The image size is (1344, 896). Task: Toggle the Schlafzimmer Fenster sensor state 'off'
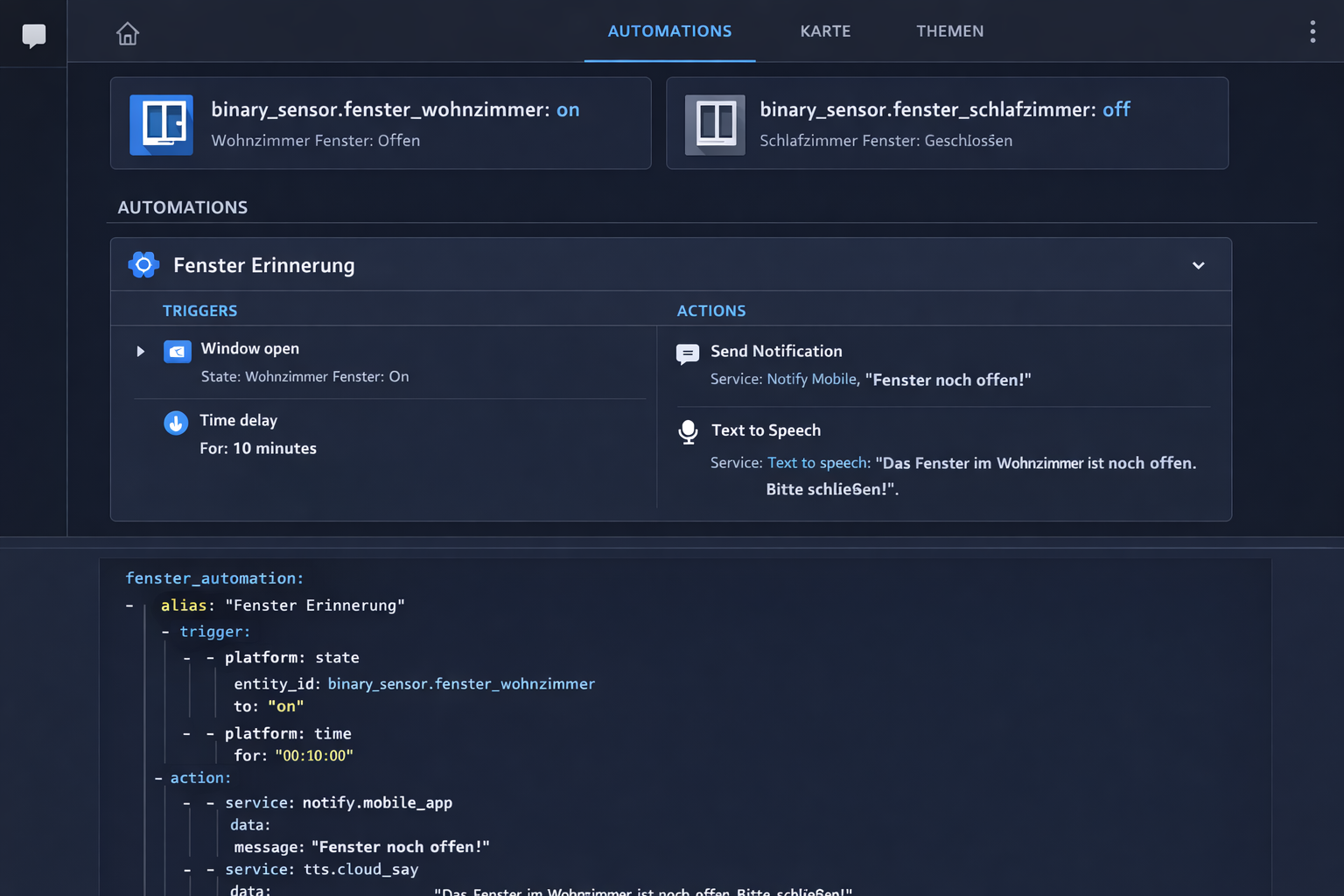pos(1116,109)
